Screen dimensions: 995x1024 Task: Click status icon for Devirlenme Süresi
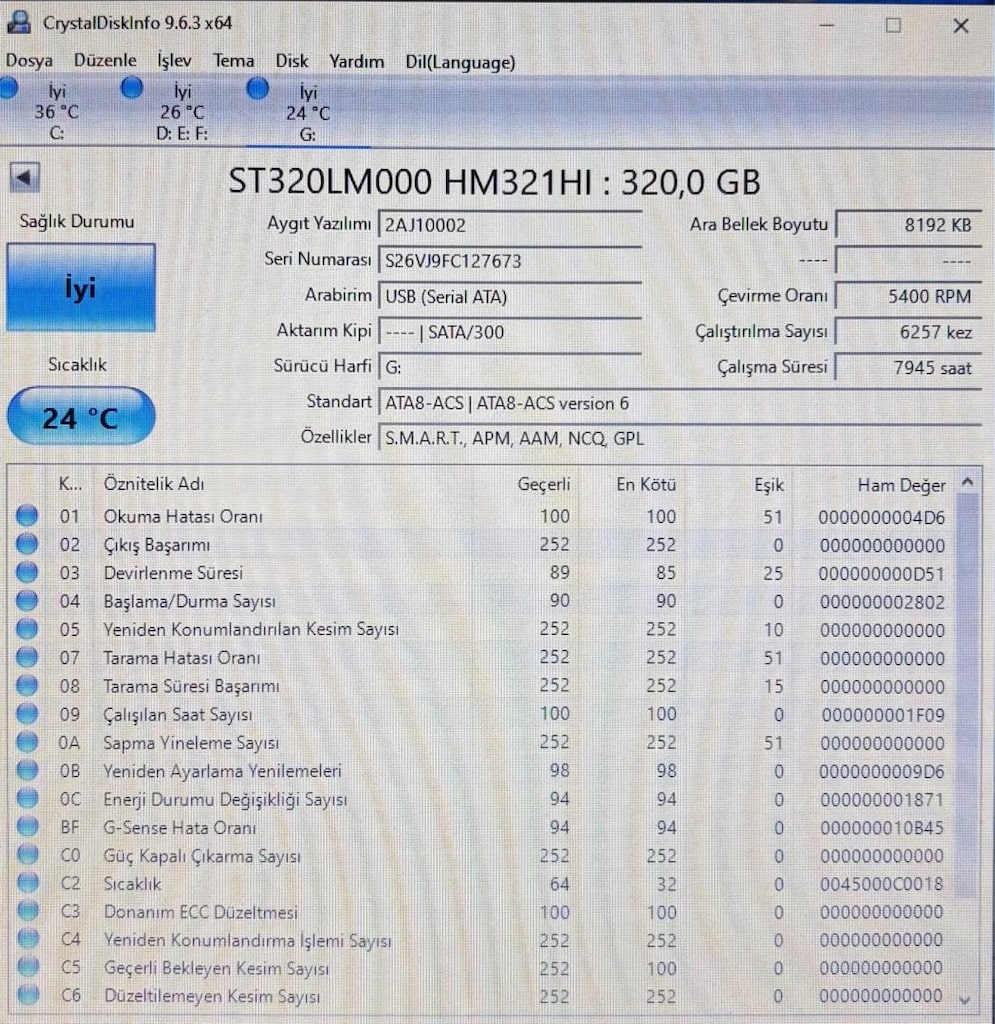(27, 573)
